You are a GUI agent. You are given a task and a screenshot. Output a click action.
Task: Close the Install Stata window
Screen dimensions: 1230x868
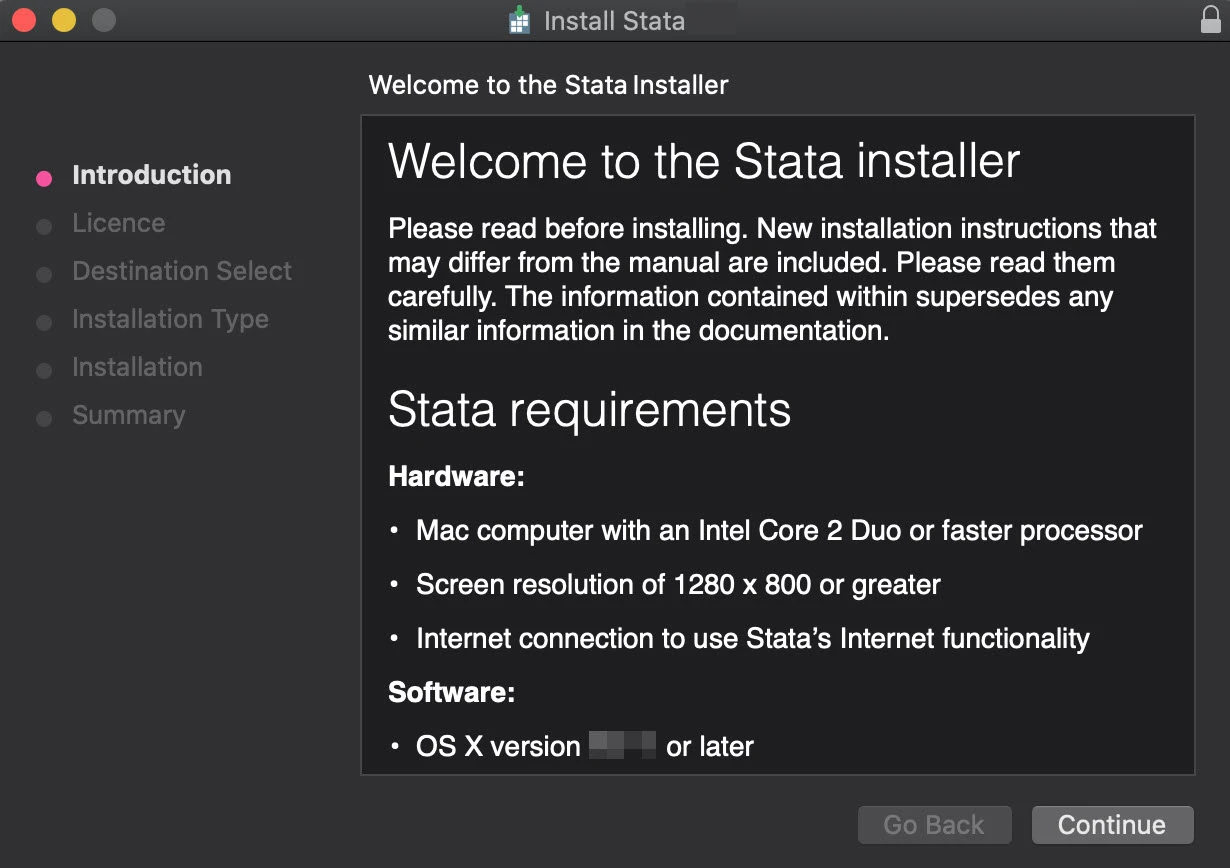coord(25,20)
